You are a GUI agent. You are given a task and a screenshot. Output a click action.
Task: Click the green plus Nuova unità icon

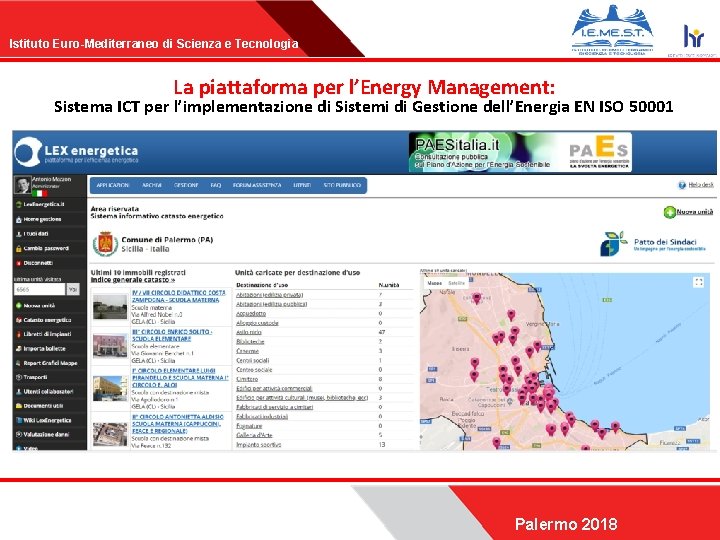tap(669, 212)
